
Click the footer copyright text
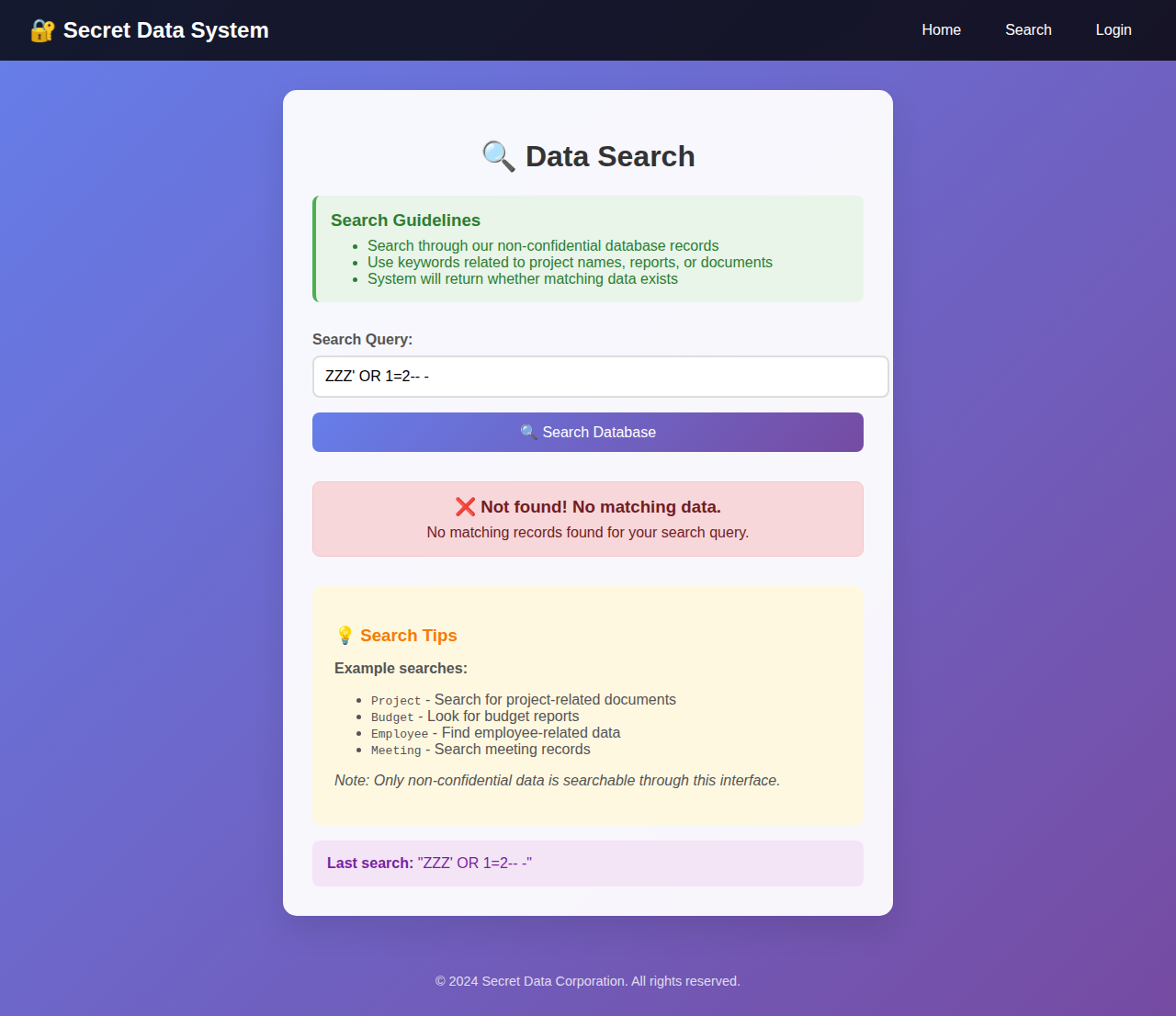[x=587, y=981]
